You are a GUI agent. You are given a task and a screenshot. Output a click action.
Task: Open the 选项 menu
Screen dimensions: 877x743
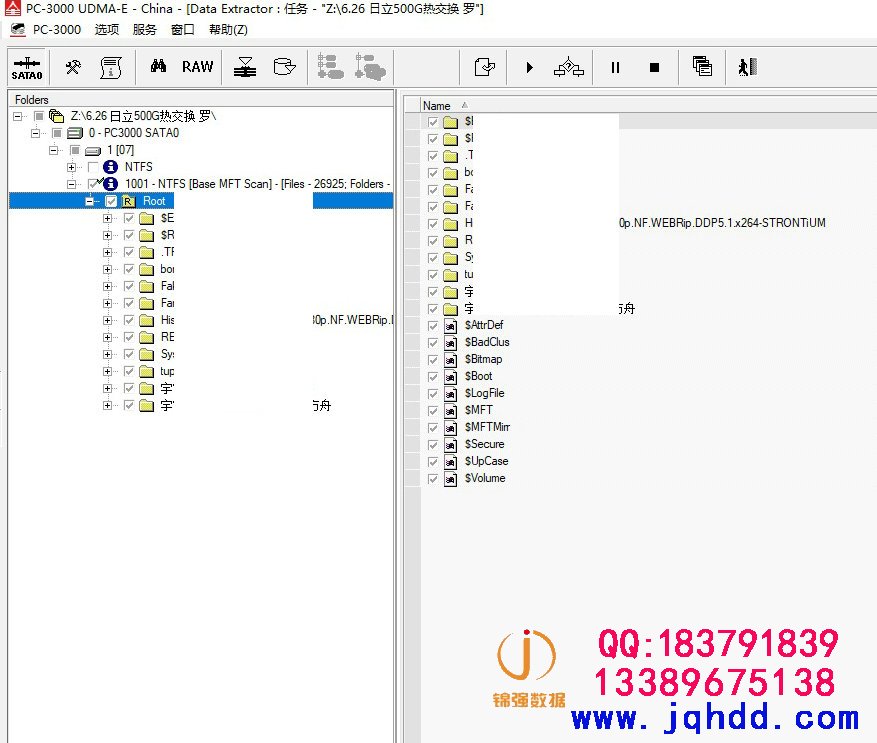[x=106, y=30]
